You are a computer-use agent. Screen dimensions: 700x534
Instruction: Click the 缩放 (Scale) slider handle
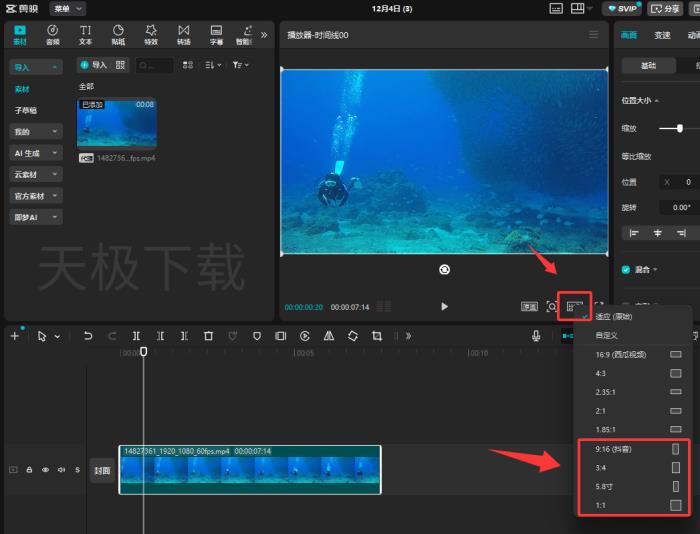tap(680, 128)
